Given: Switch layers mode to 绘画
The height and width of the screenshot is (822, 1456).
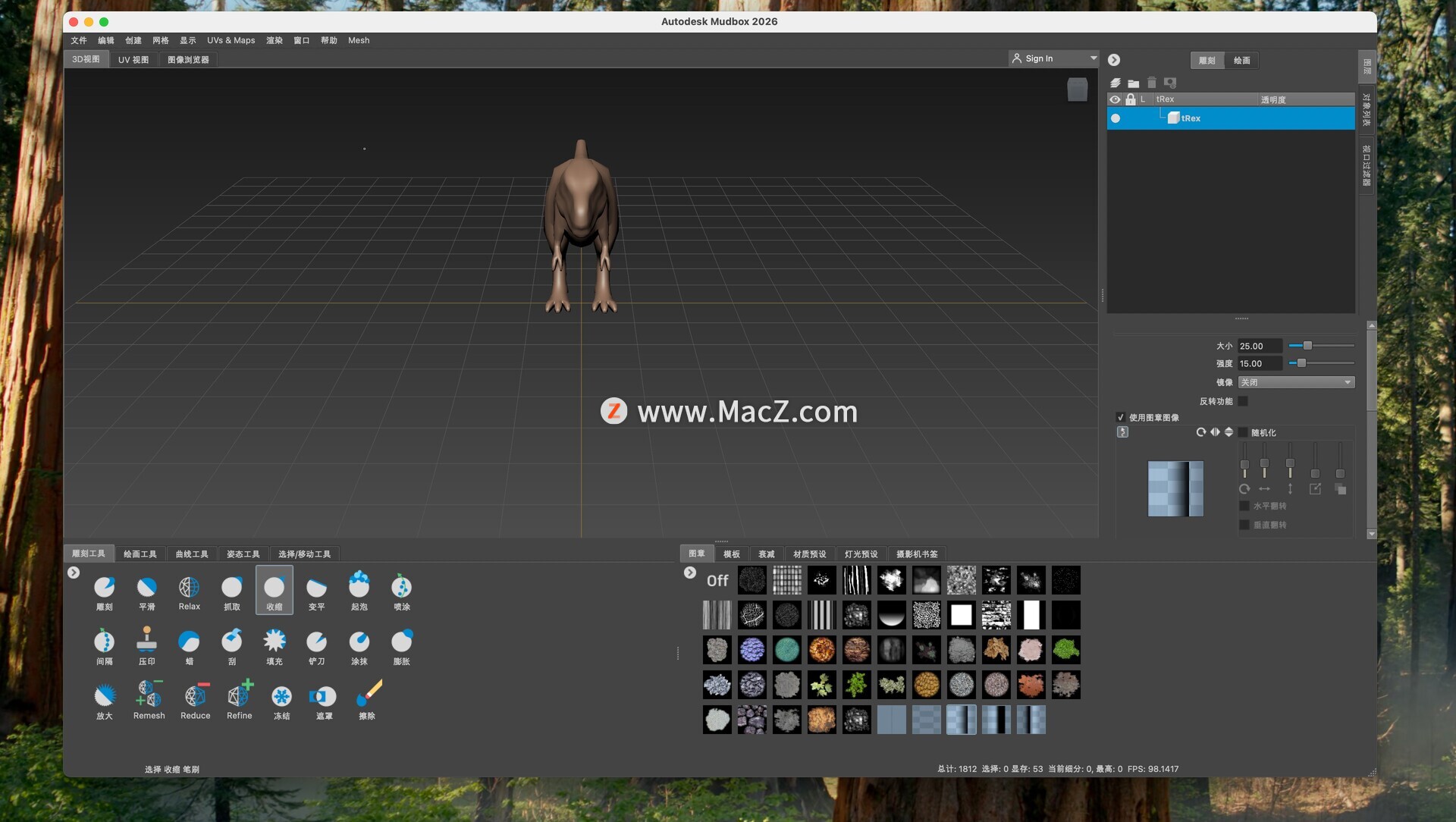Looking at the screenshot, I should tap(1242, 61).
